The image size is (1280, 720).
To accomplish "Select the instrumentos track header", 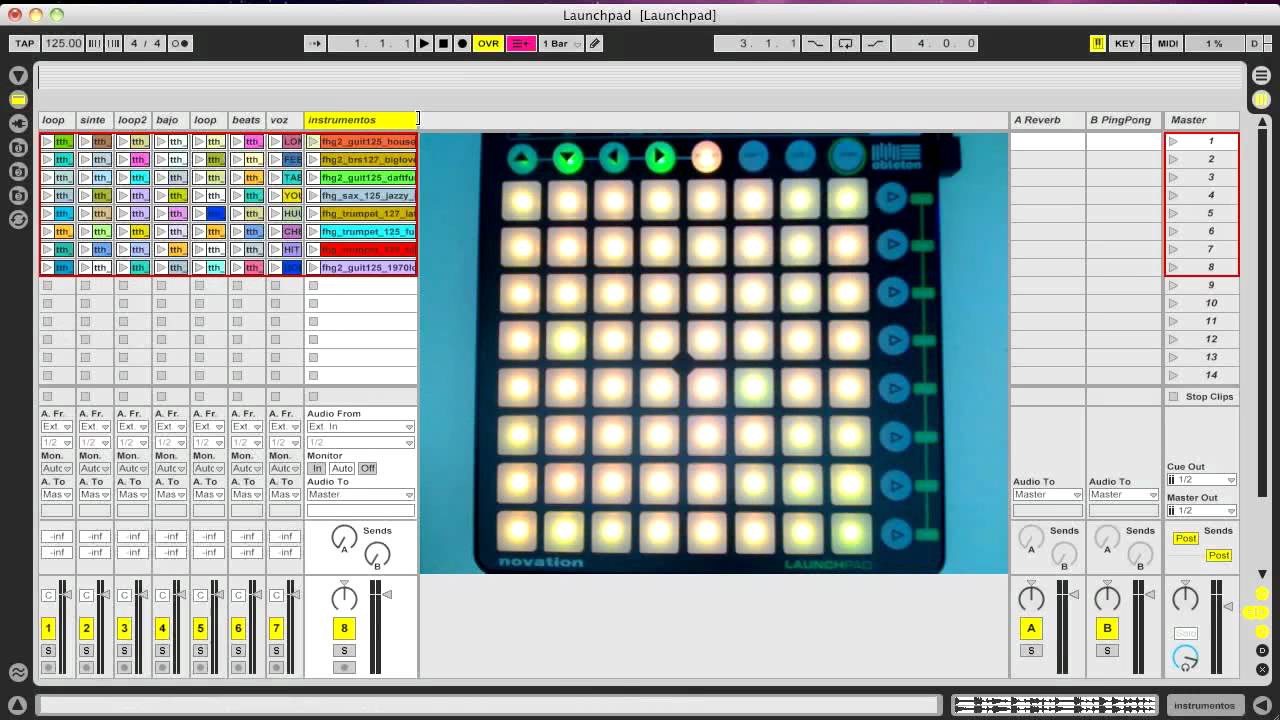I will (x=361, y=120).
